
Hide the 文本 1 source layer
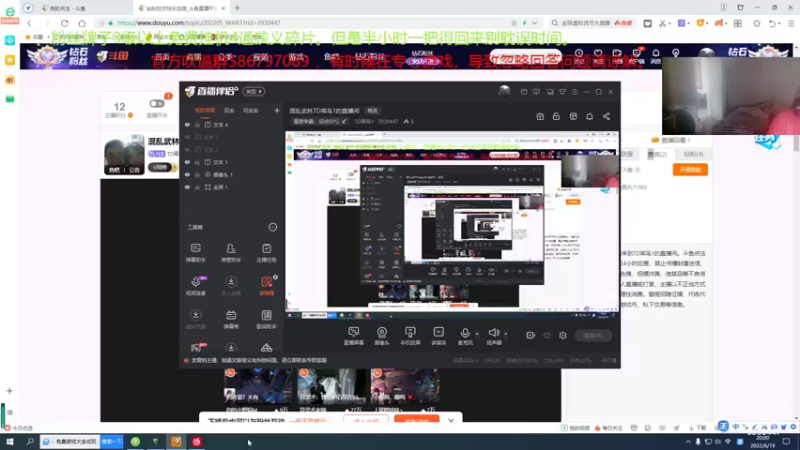pyautogui.click(x=187, y=162)
